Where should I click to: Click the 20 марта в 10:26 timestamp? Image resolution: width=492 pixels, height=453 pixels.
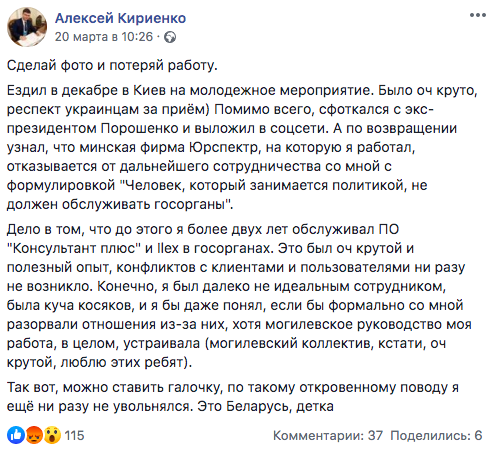point(104,37)
